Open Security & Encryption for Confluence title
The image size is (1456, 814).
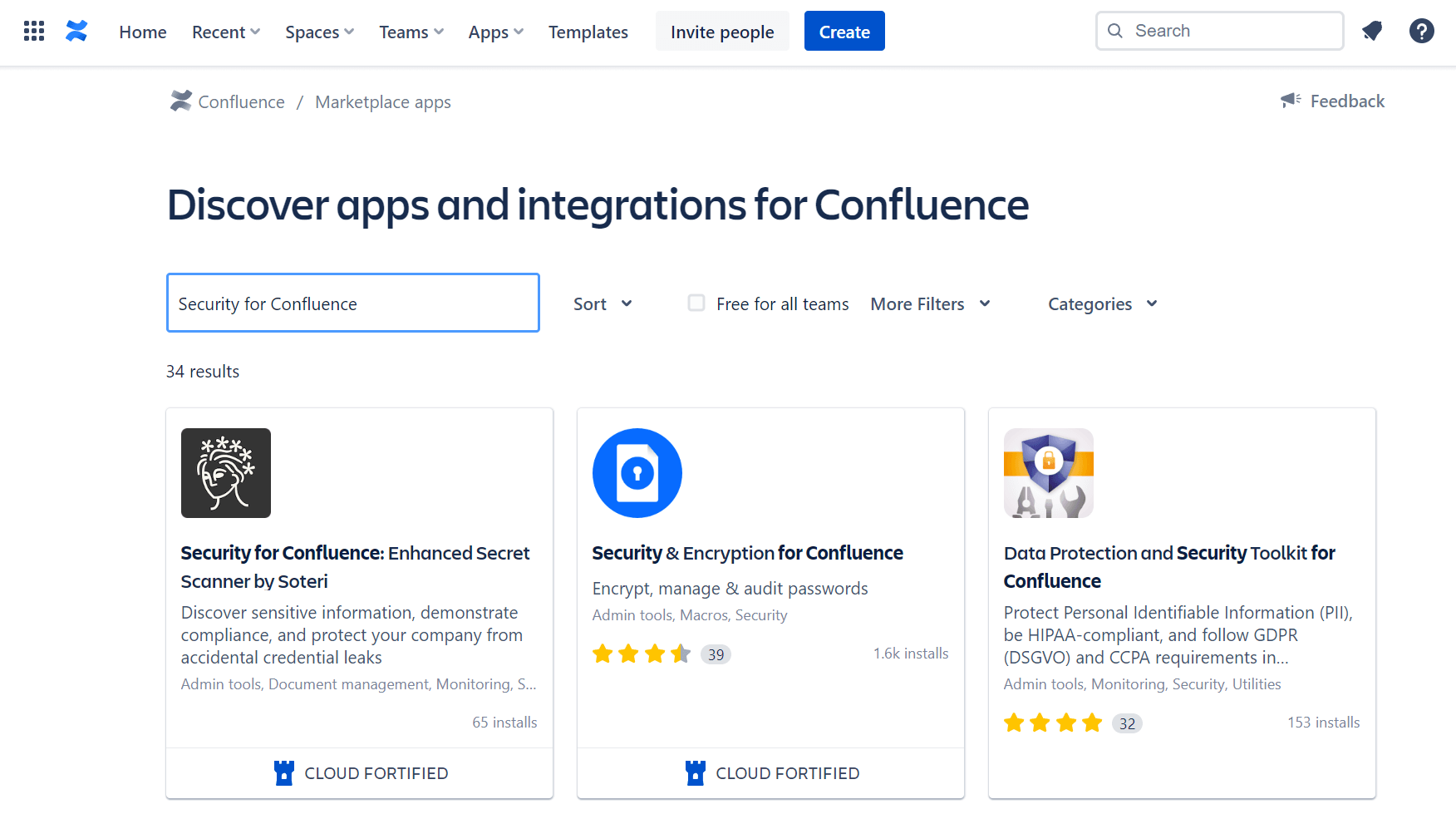747,553
